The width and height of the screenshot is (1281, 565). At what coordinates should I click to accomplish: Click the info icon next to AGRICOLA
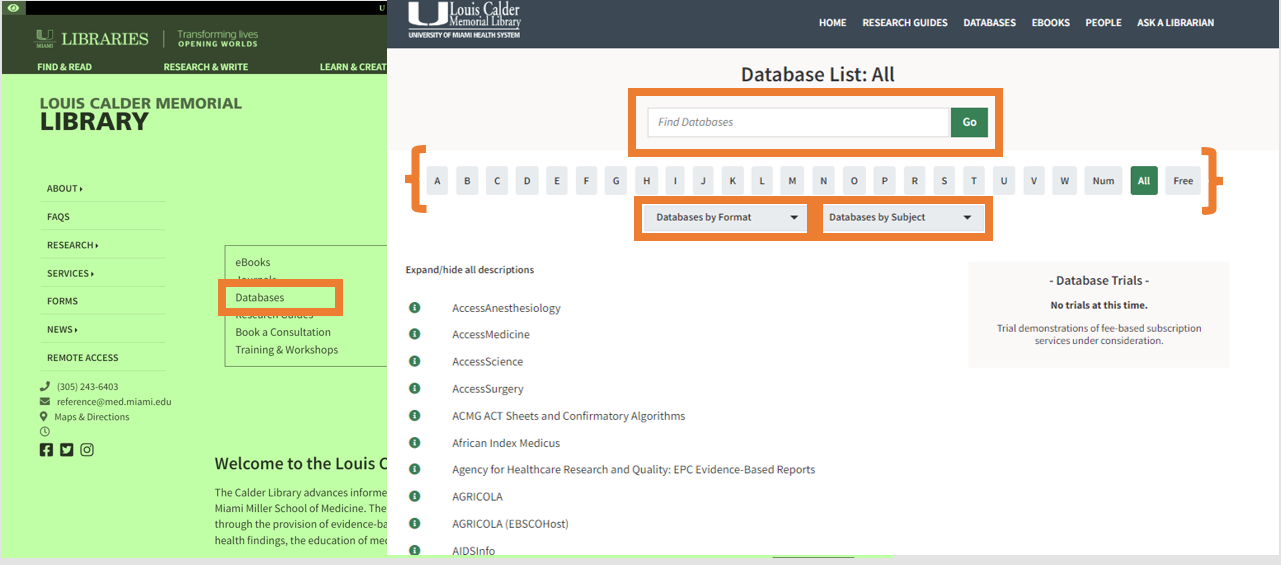pos(414,496)
